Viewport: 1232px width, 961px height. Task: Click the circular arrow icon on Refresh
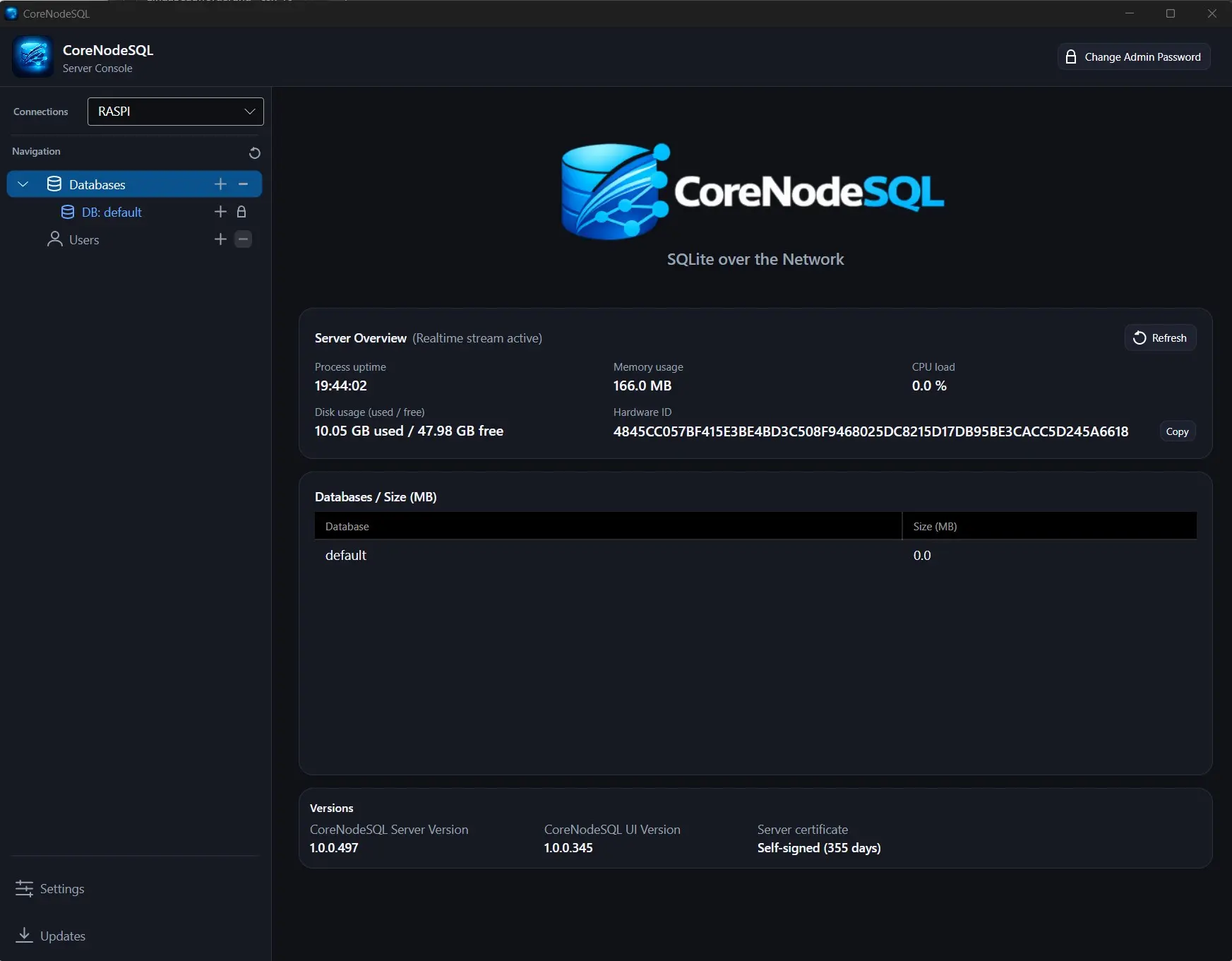click(1140, 338)
